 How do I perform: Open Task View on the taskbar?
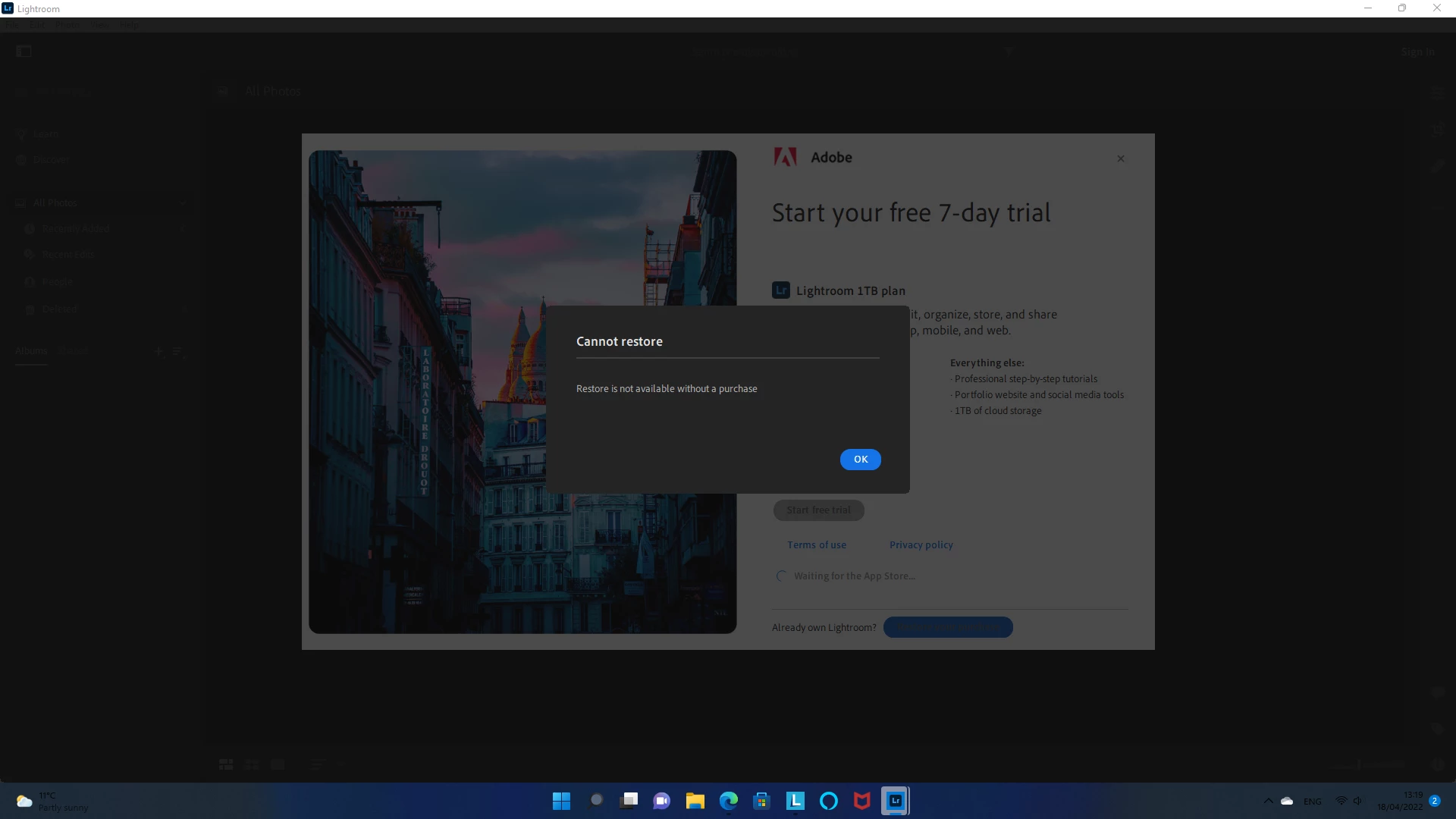click(629, 801)
